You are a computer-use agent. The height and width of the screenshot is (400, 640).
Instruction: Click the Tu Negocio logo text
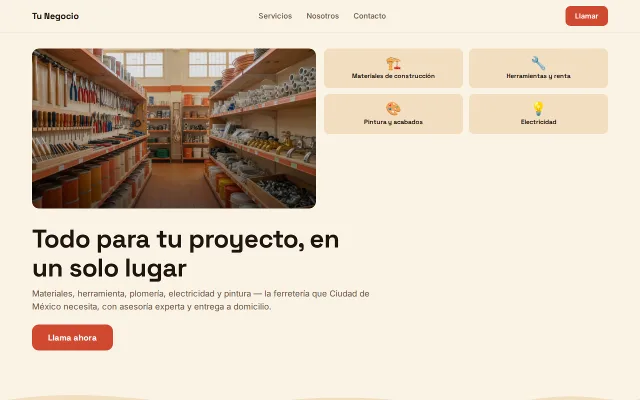56,16
